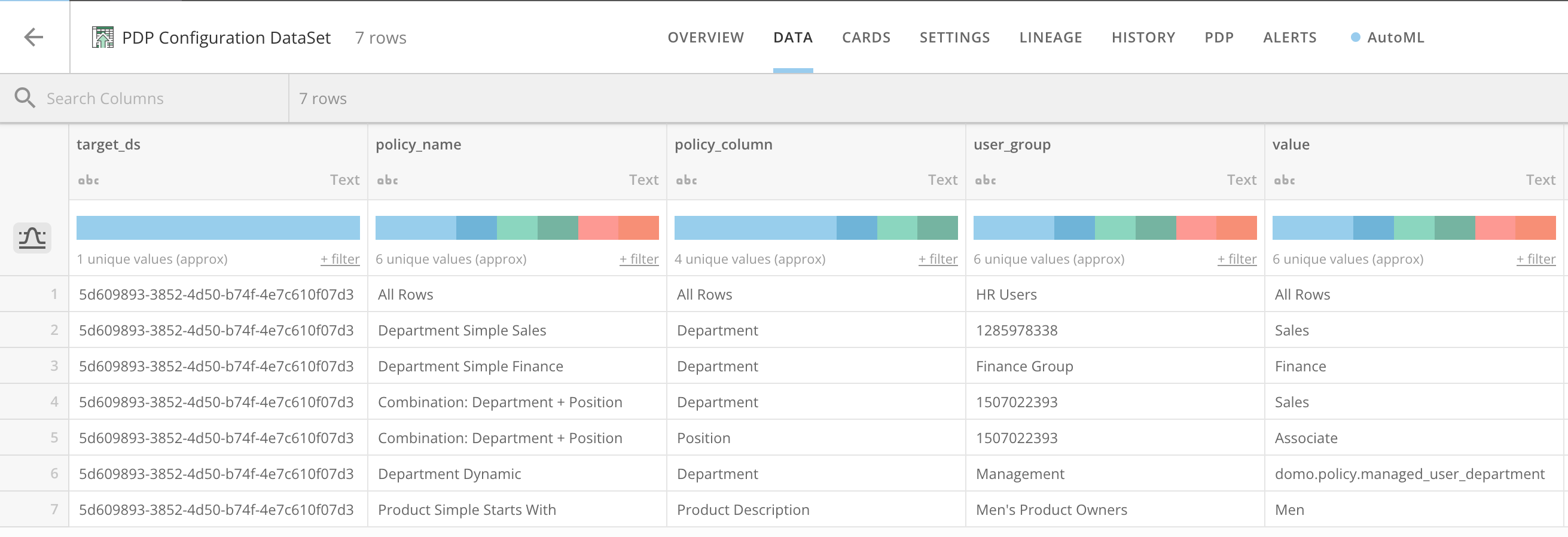Select the Department Dynamic cell in row 6

tap(449, 474)
